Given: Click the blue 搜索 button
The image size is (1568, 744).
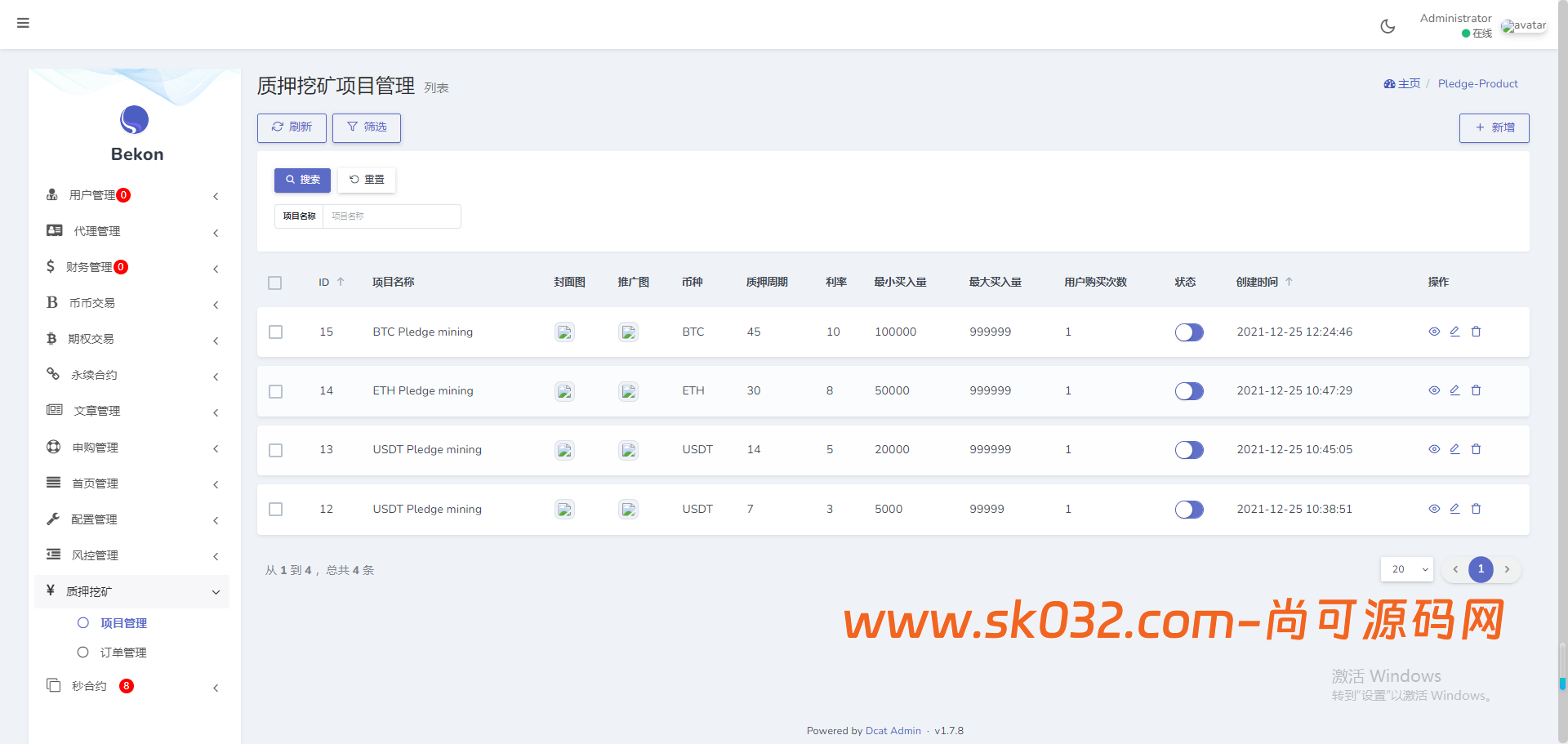Looking at the screenshot, I should (x=302, y=180).
